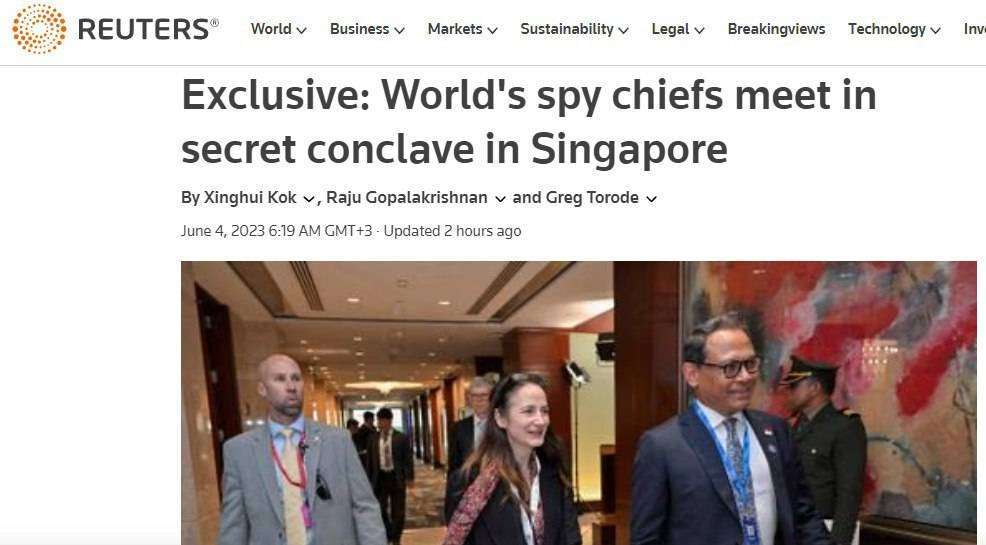Expand the chevron beside Business
This screenshot has width=986, height=545.
tap(399, 30)
